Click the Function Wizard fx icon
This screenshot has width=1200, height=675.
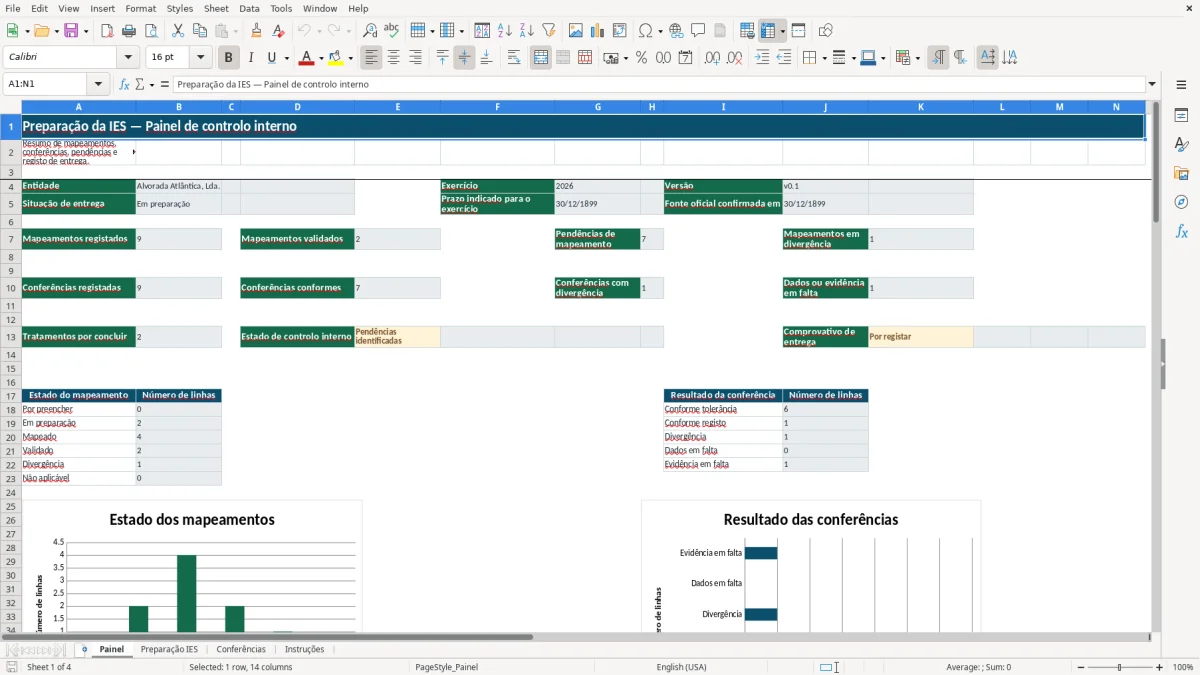(124, 85)
